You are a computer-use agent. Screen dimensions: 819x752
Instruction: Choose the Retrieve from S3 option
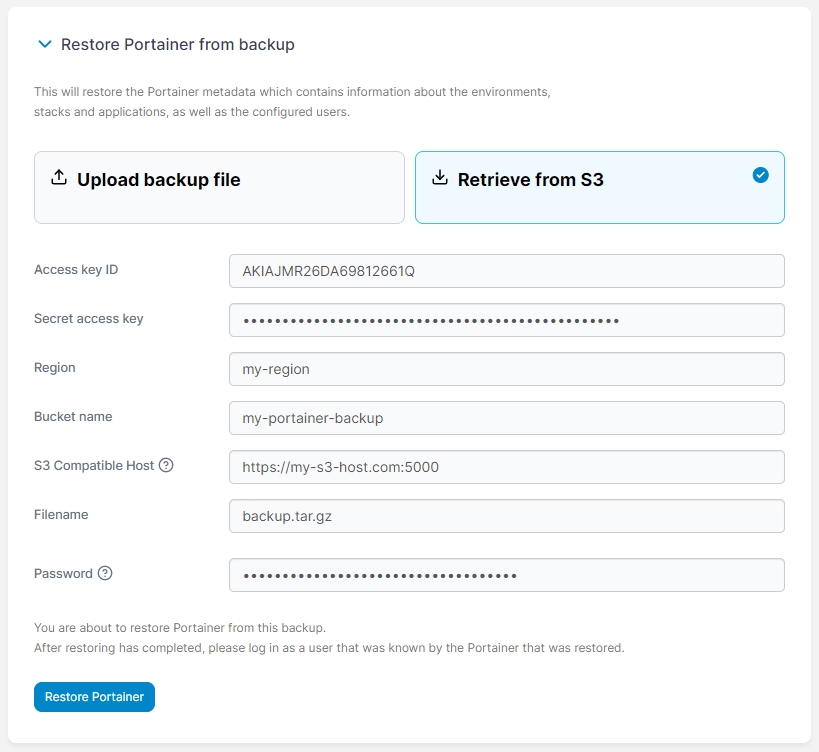[x=599, y=187]
